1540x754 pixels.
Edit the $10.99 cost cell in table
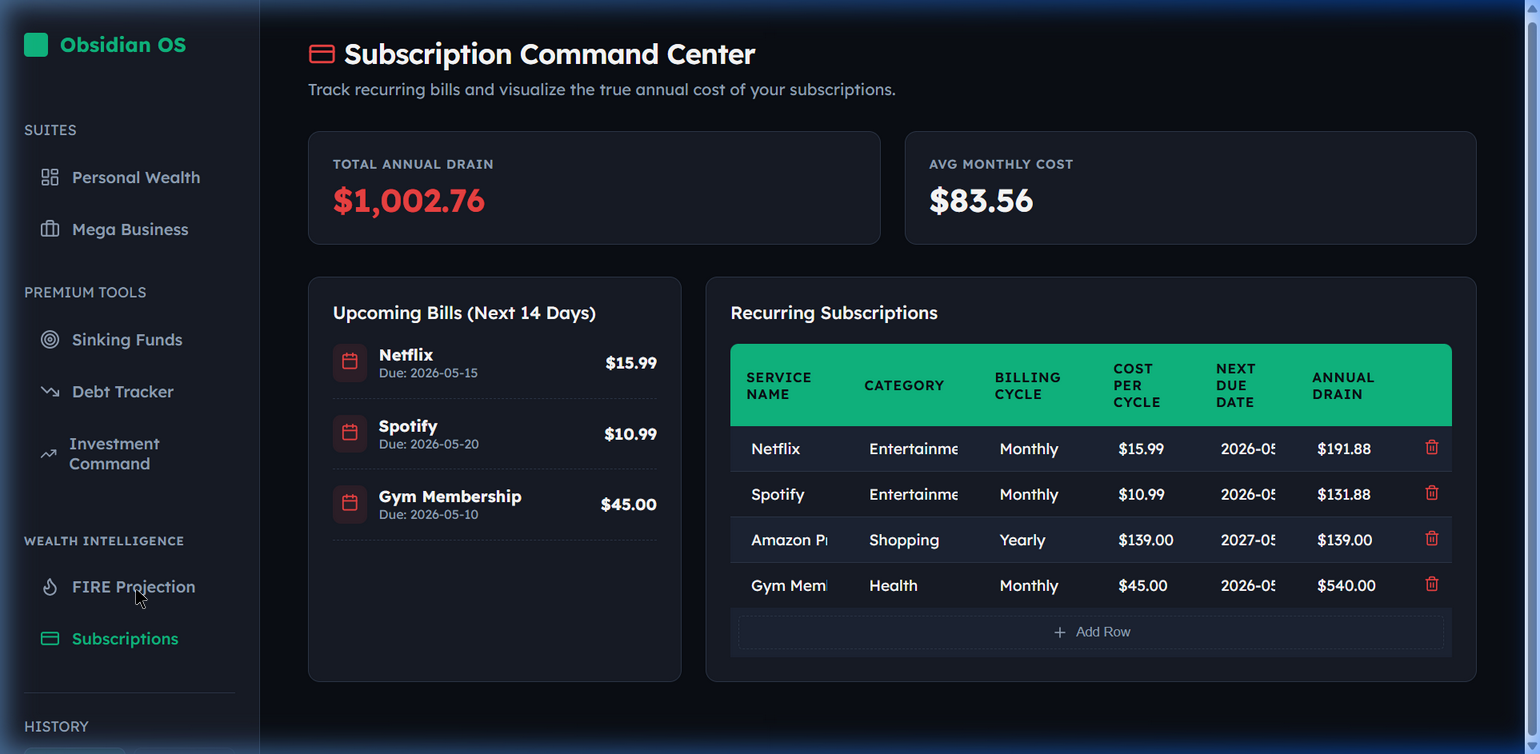coord(1148,494)
